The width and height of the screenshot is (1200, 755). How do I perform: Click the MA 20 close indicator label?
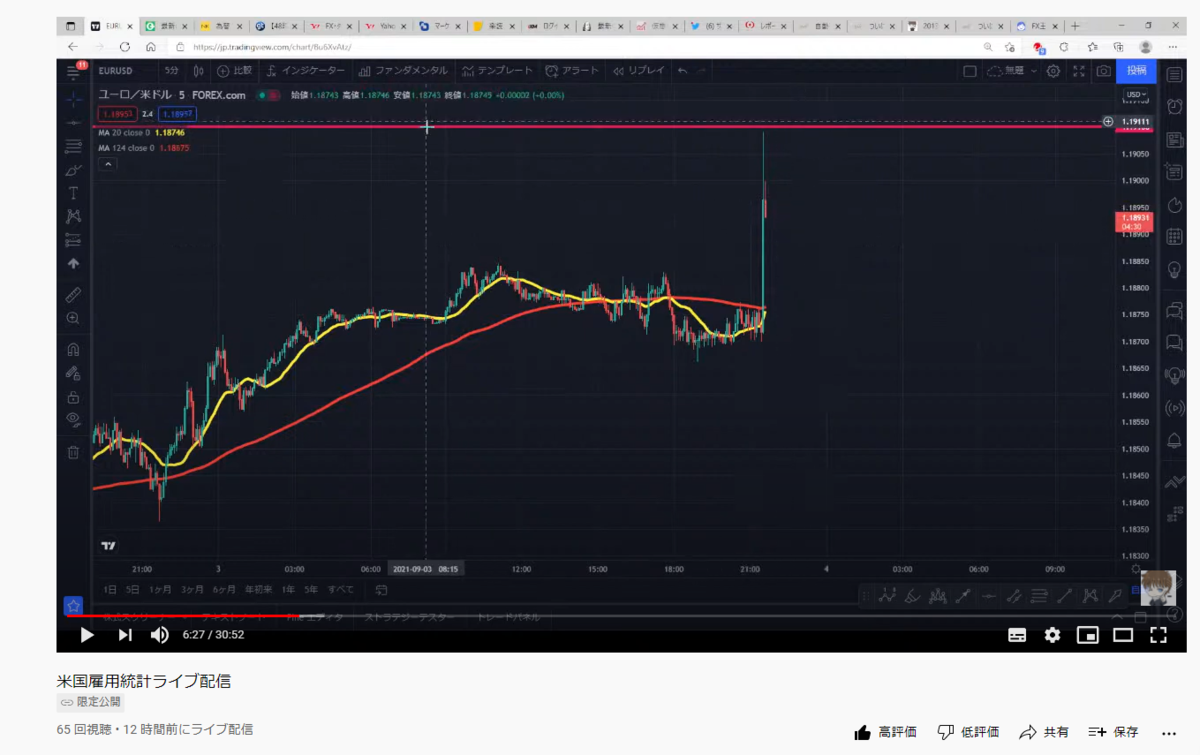124,132
